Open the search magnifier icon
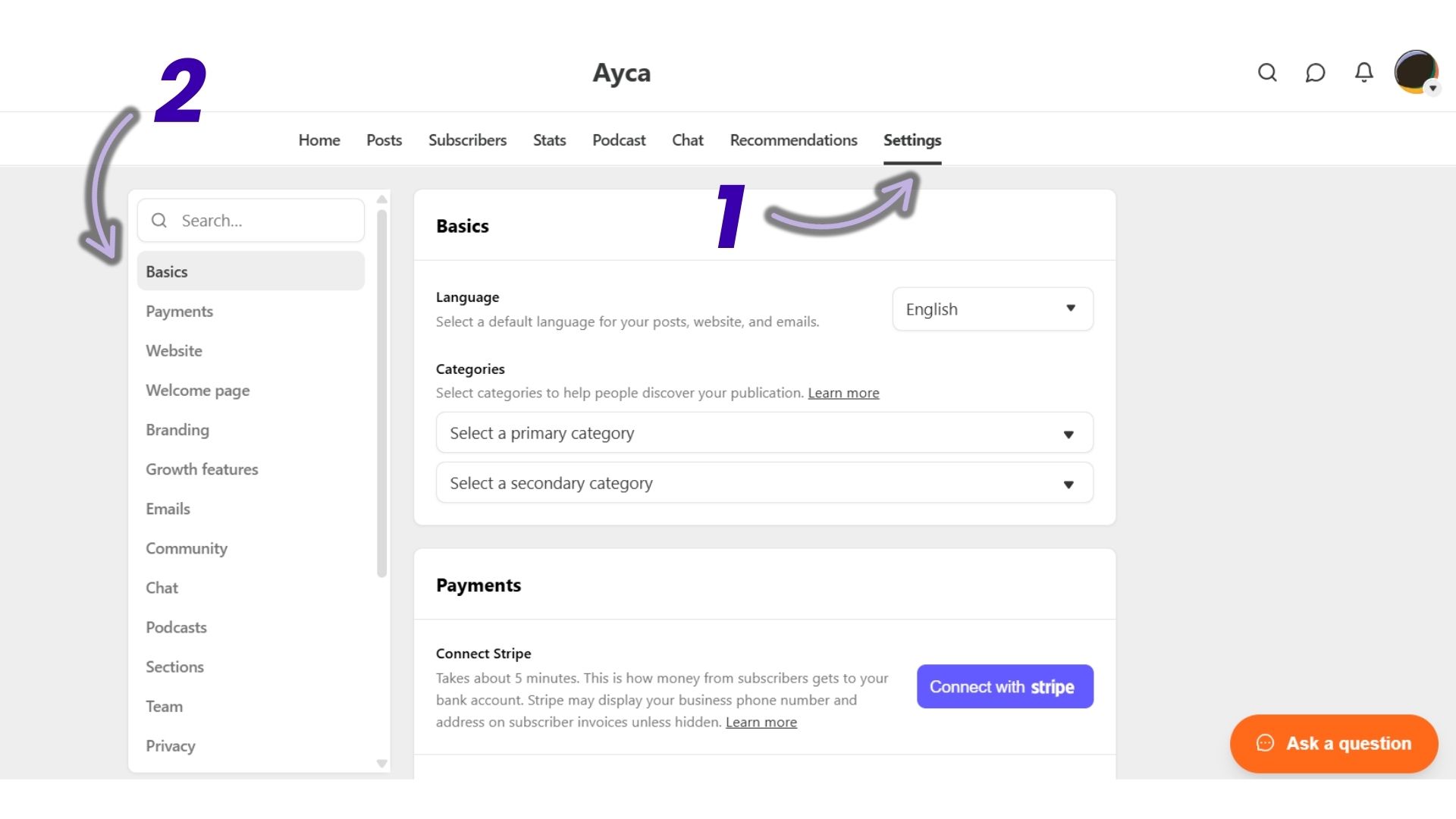Viewport: 1456px width, 819px height. 1267,73
